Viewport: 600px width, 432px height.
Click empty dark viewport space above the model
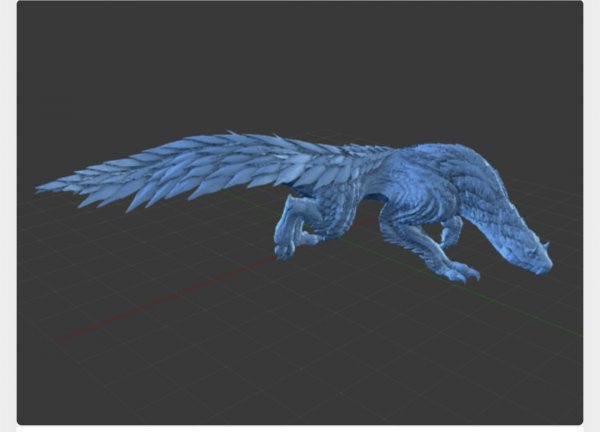[300, 60]
